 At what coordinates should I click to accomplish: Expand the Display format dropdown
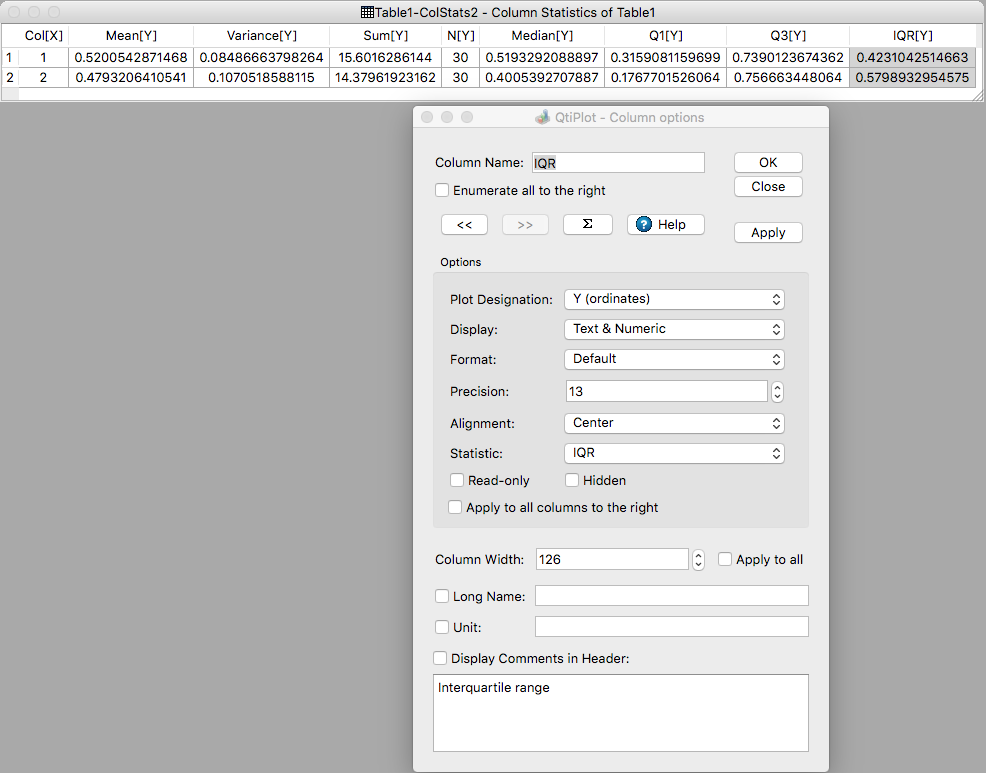coord(674,329)
